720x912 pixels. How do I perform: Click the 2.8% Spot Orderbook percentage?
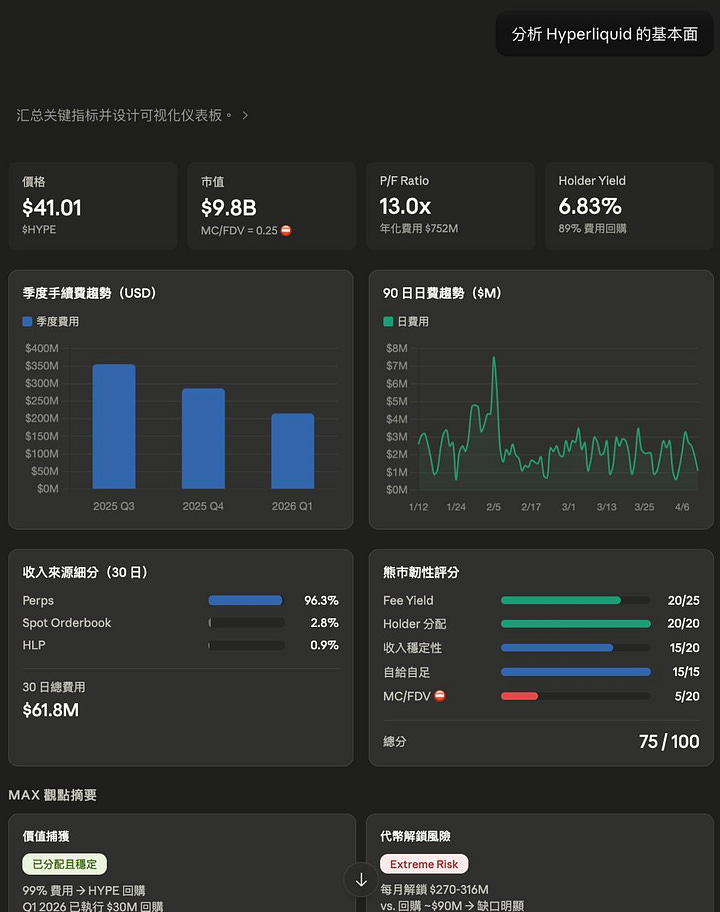click(x=324, y=623)
